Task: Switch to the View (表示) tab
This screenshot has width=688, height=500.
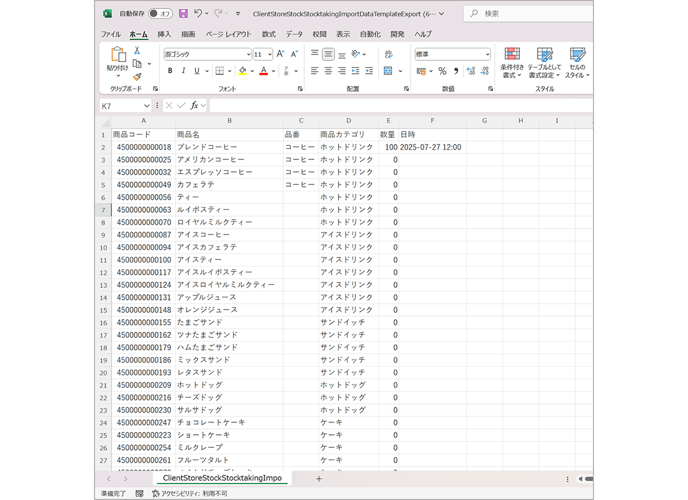Action: (x=343, y=34)
